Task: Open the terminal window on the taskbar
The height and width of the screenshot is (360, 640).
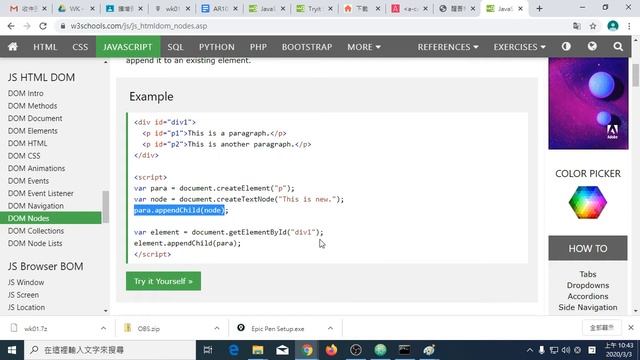Action: 404,350
